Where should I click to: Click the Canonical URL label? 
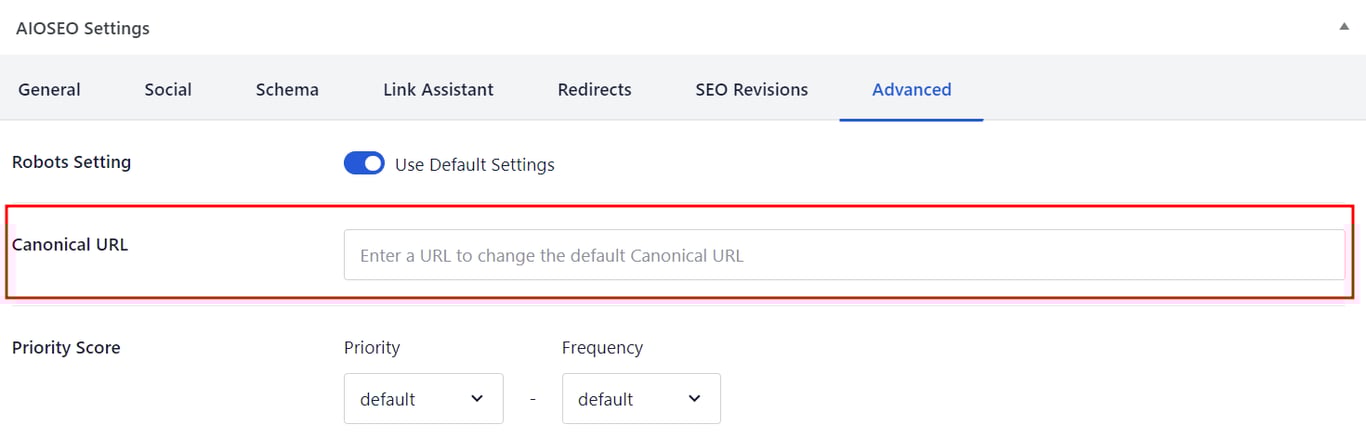pos(70,244)
